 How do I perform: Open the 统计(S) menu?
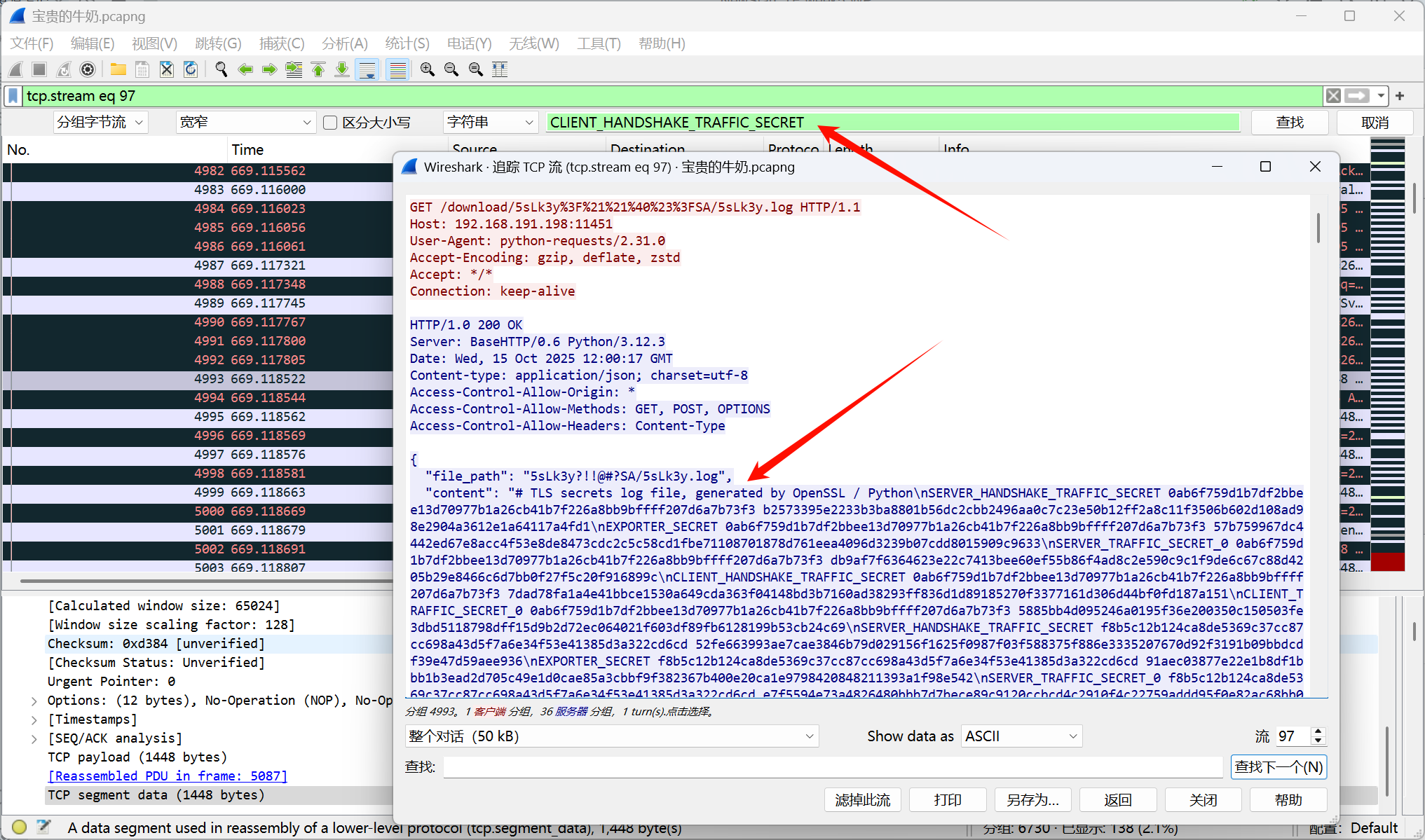tap(407, 43)
